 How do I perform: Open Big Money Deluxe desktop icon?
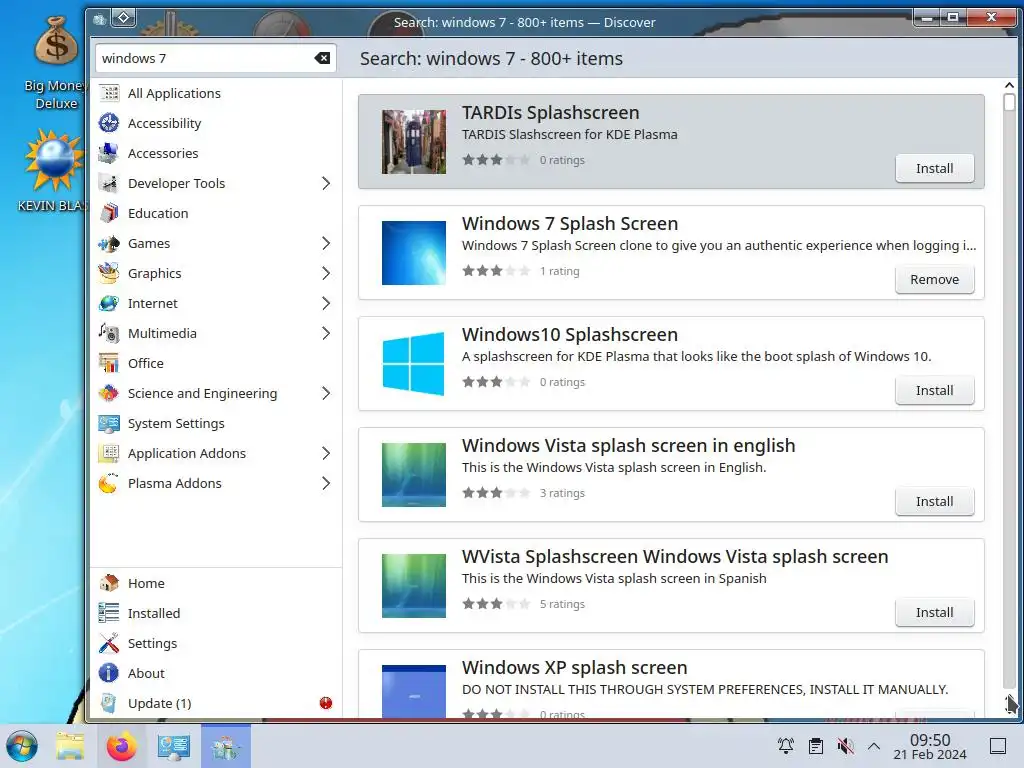point(56,63)
